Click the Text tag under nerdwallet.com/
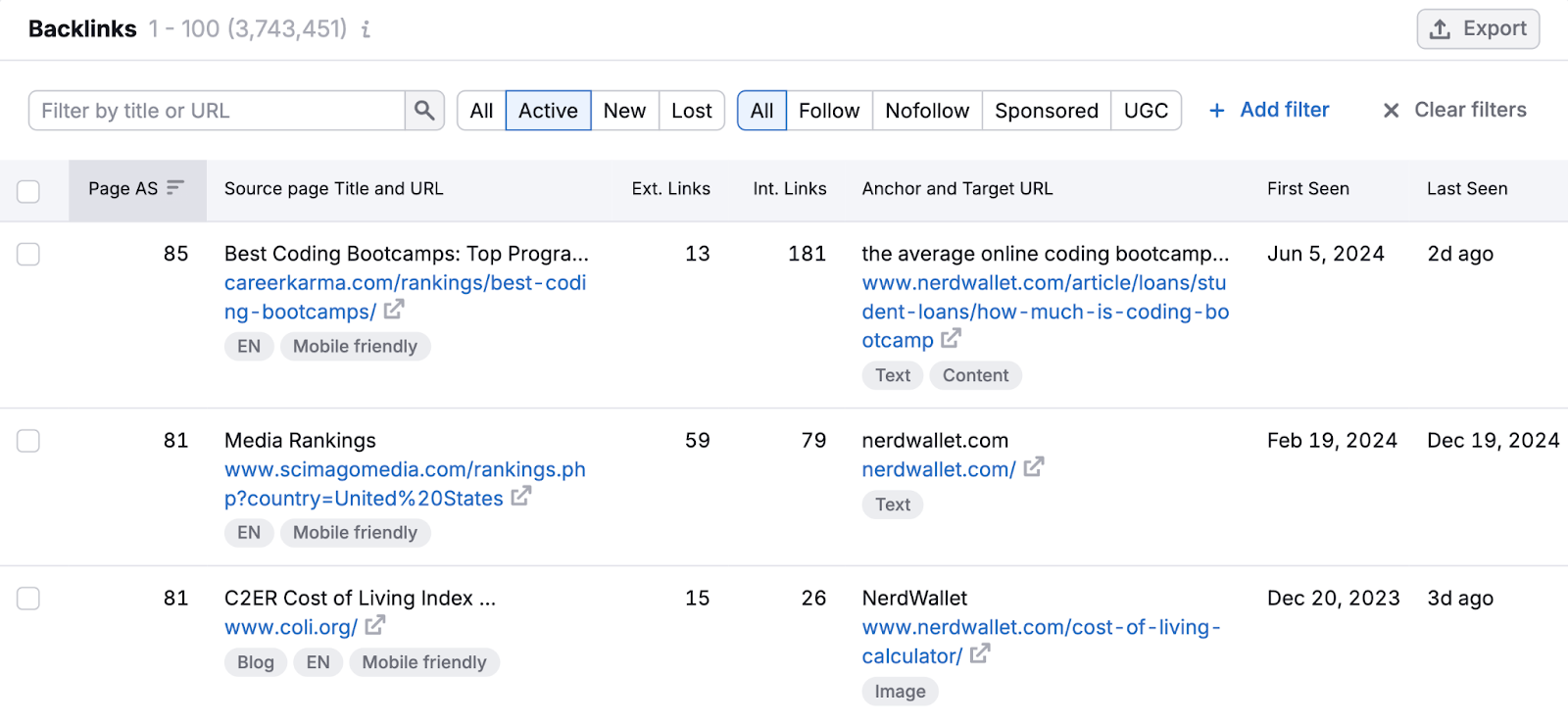This screenshot has height=722, width=1568. (x=893, y=505)
